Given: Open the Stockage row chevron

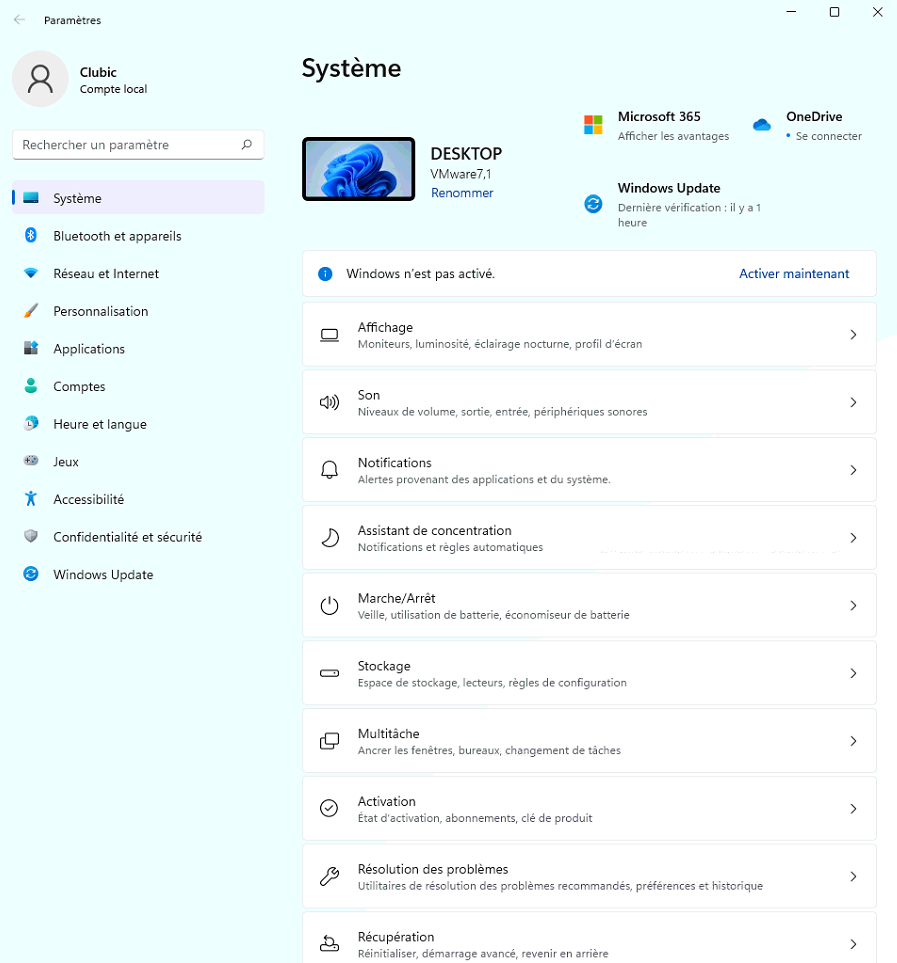Looking at the screenshot, I should pyautogui.click(x=853, y=673).
